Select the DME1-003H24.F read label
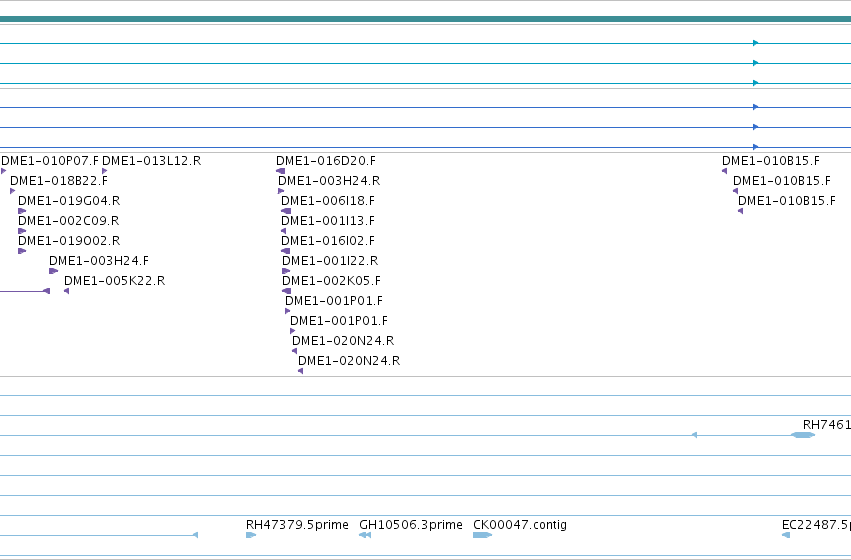Image resolution: width=851 pixels, height=560 pixels. [99, 261]
